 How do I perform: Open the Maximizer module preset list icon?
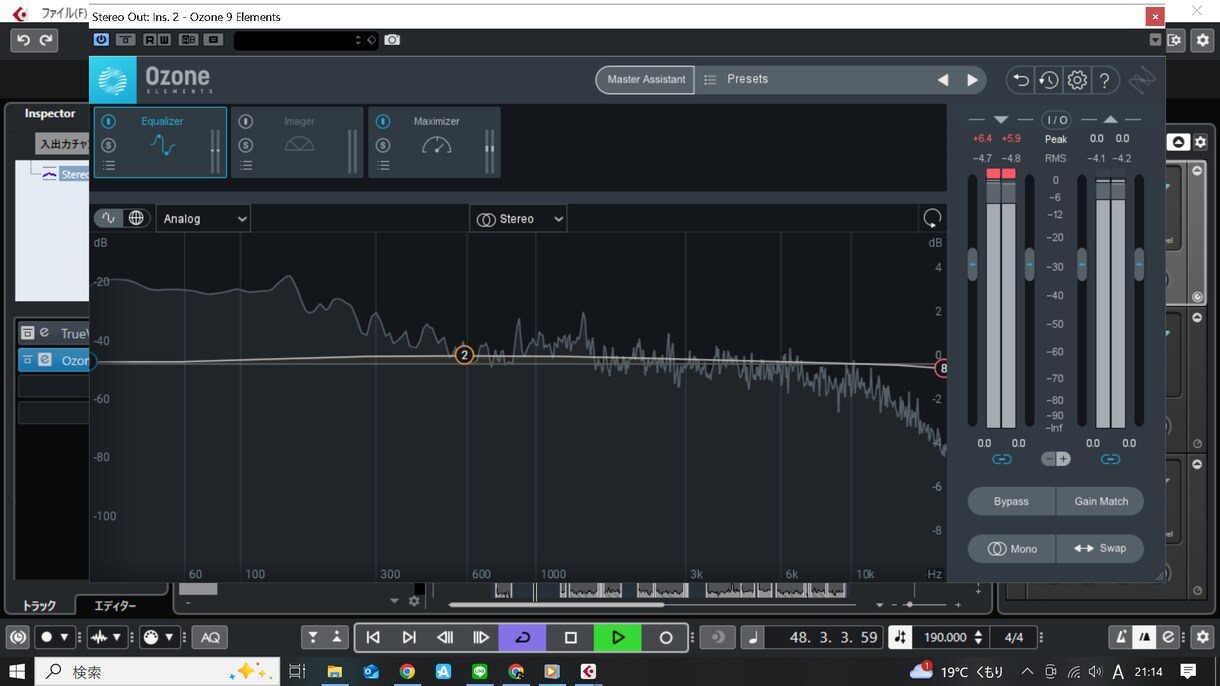(383, 166)
